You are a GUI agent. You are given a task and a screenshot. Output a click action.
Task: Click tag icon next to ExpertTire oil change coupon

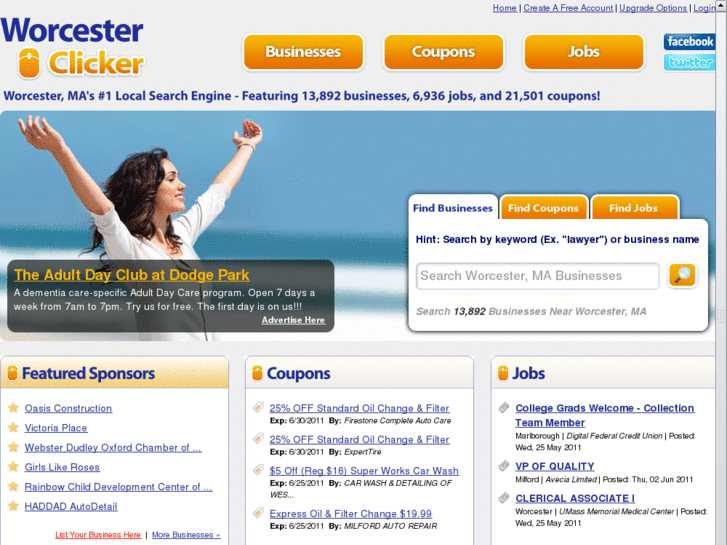pyautogui.click(x=258, y=438)
